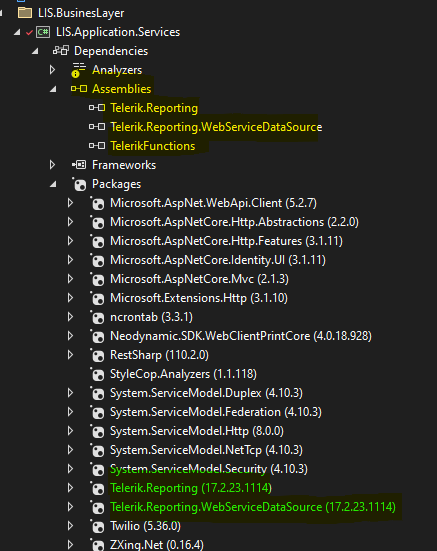437x551 pixels.
Task: Click the package icon for System.ServiceModel.Duplex
Action: coord(97,393)
